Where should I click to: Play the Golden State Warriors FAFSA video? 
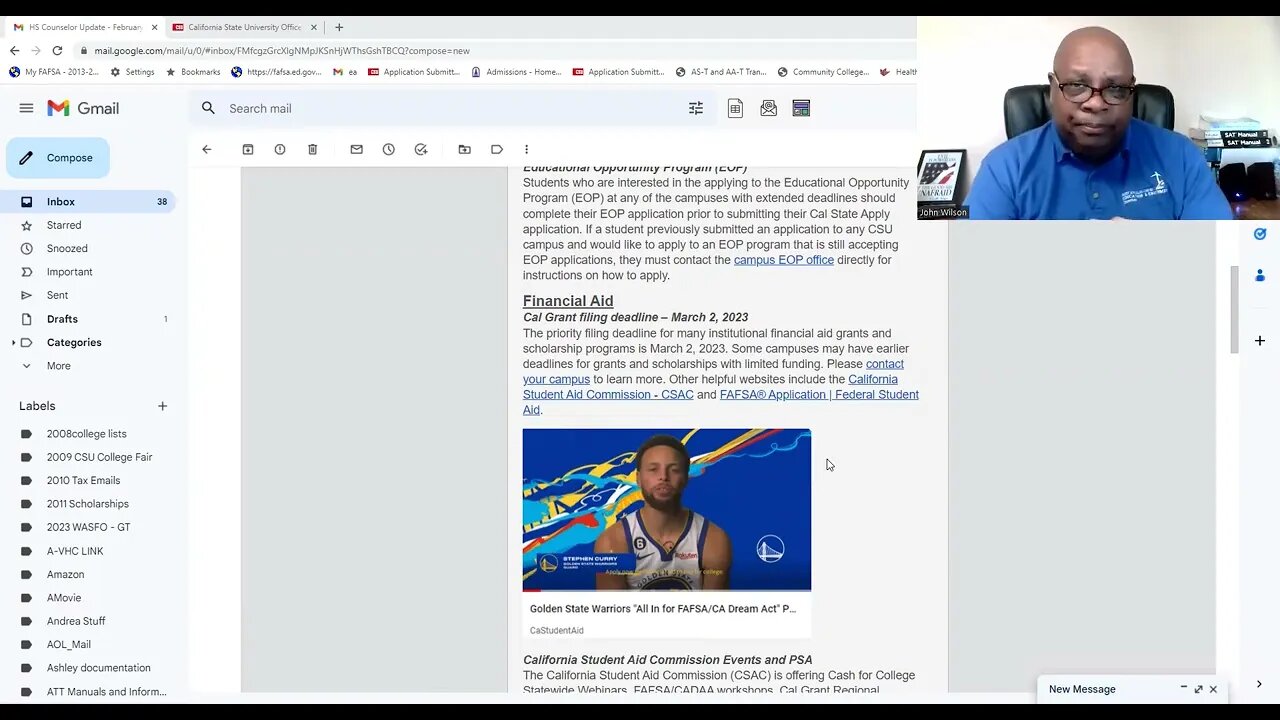pos(667,510)
